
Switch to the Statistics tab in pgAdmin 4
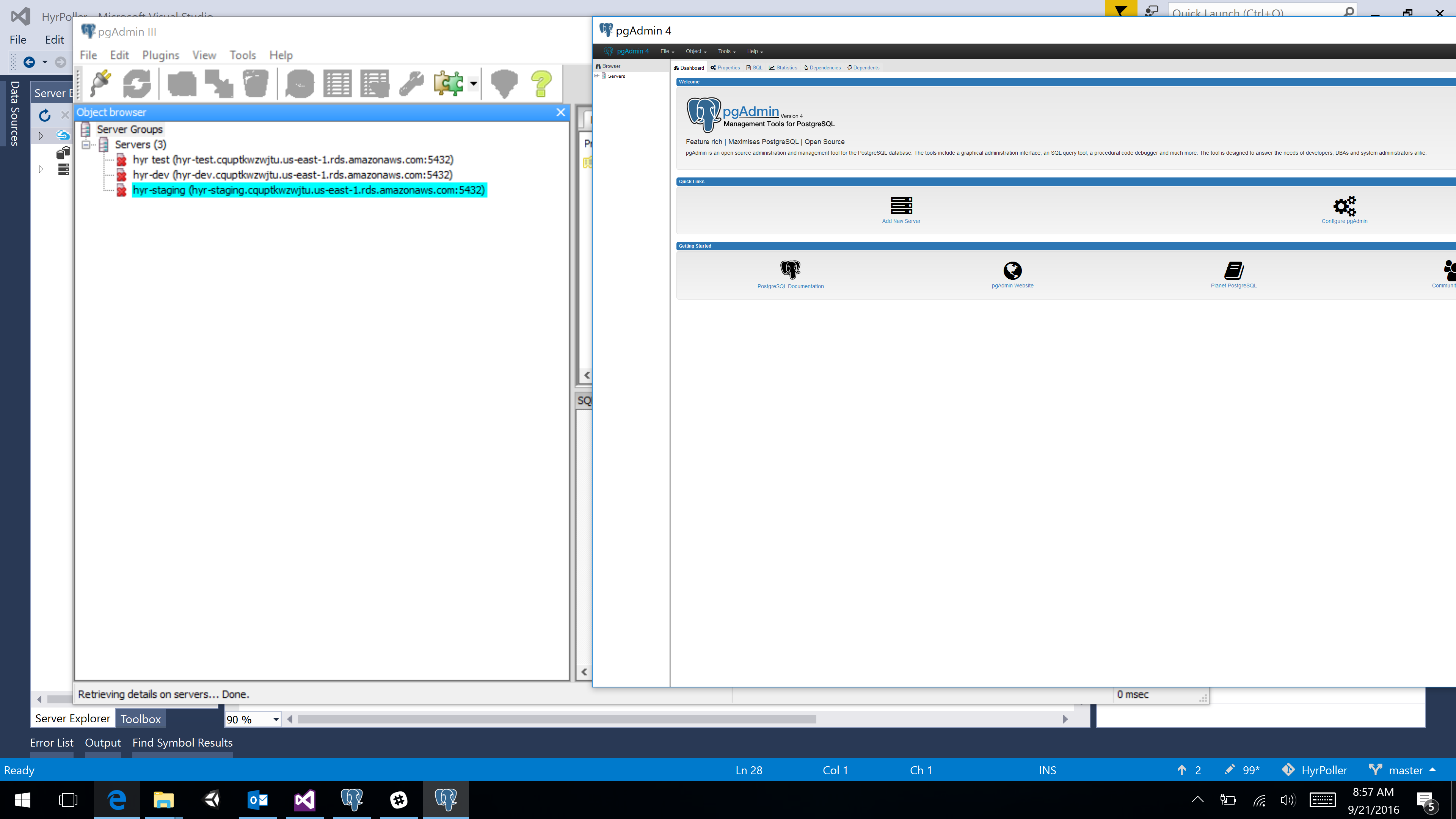(x=783, y=68)
